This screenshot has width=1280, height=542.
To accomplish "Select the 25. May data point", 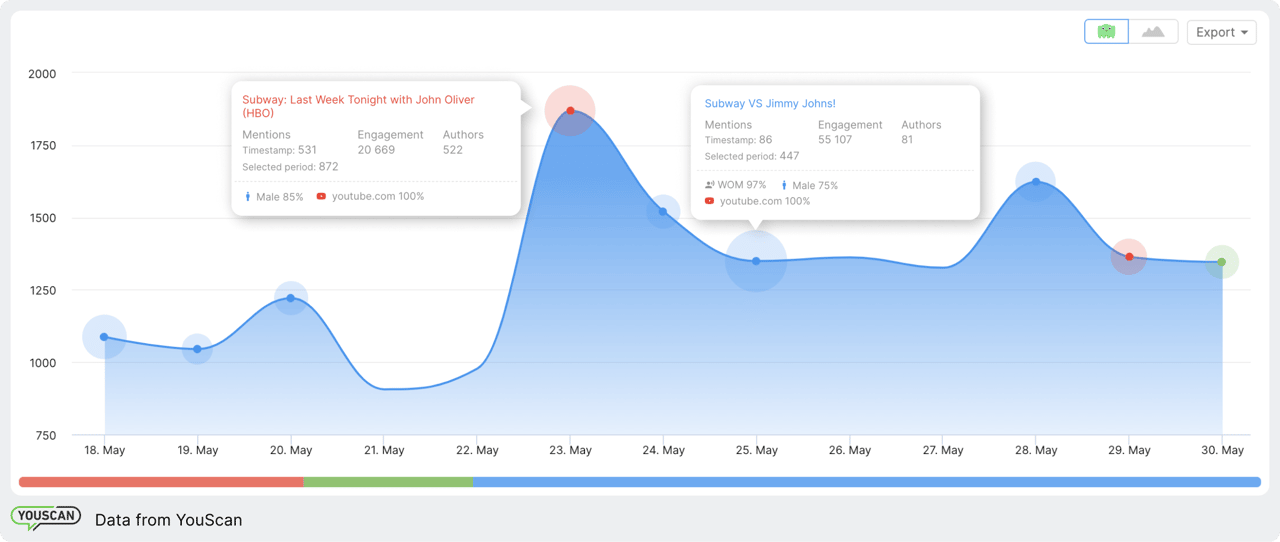I will point(756,261).
